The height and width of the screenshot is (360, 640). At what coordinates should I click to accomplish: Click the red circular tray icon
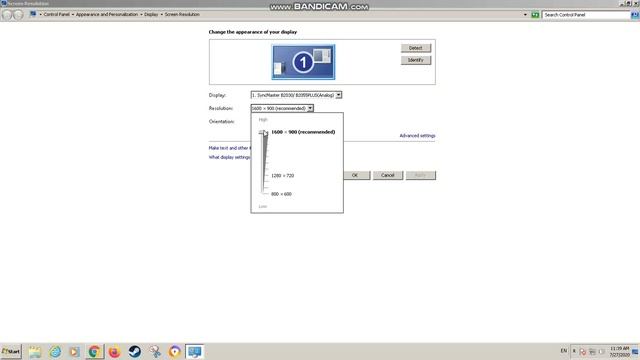coord(583,351)
